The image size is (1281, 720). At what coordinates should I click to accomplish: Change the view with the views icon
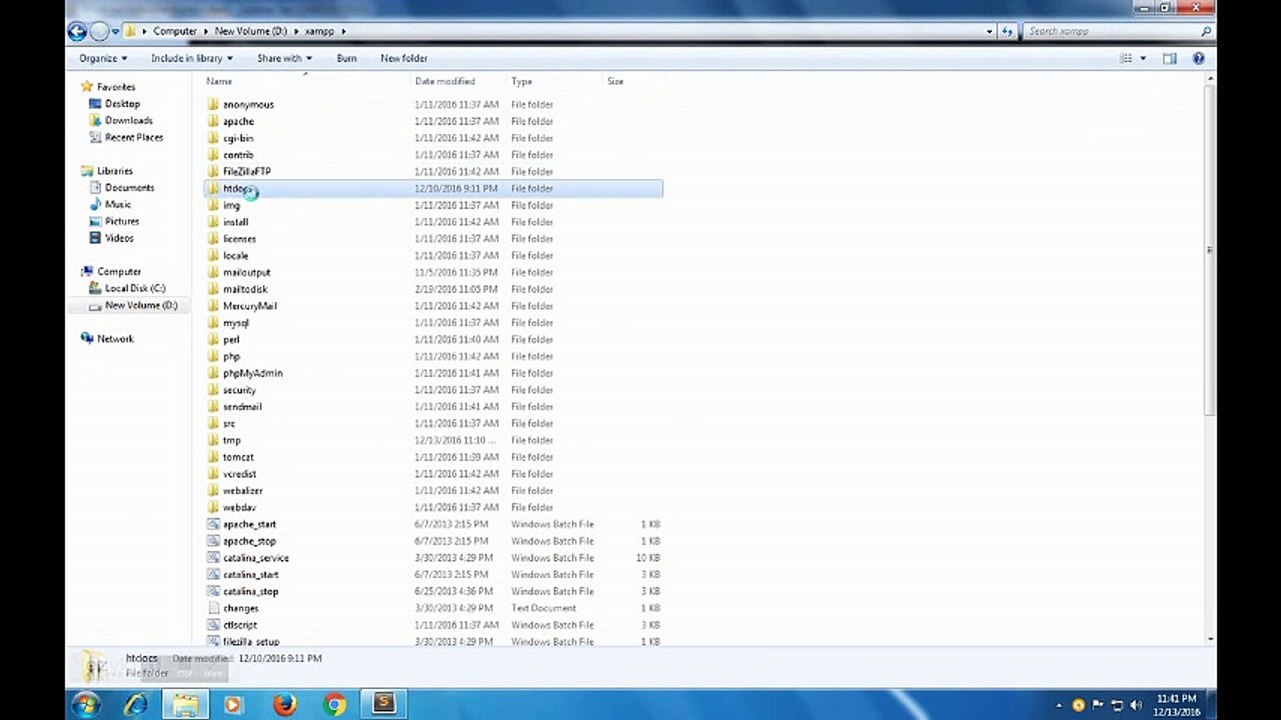pyautogui.click(x=1126, y=59)
